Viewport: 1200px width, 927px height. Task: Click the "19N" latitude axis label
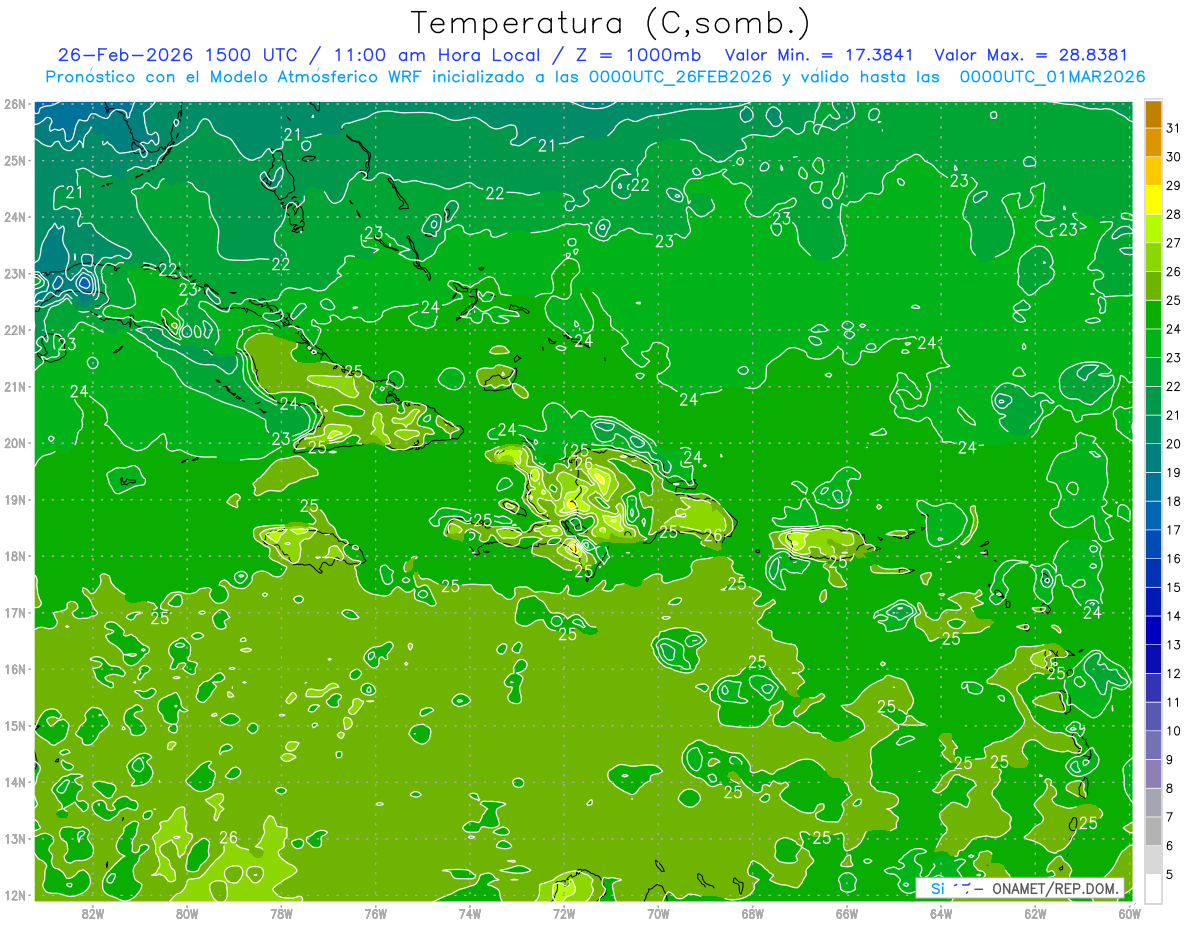click(15, 499)
